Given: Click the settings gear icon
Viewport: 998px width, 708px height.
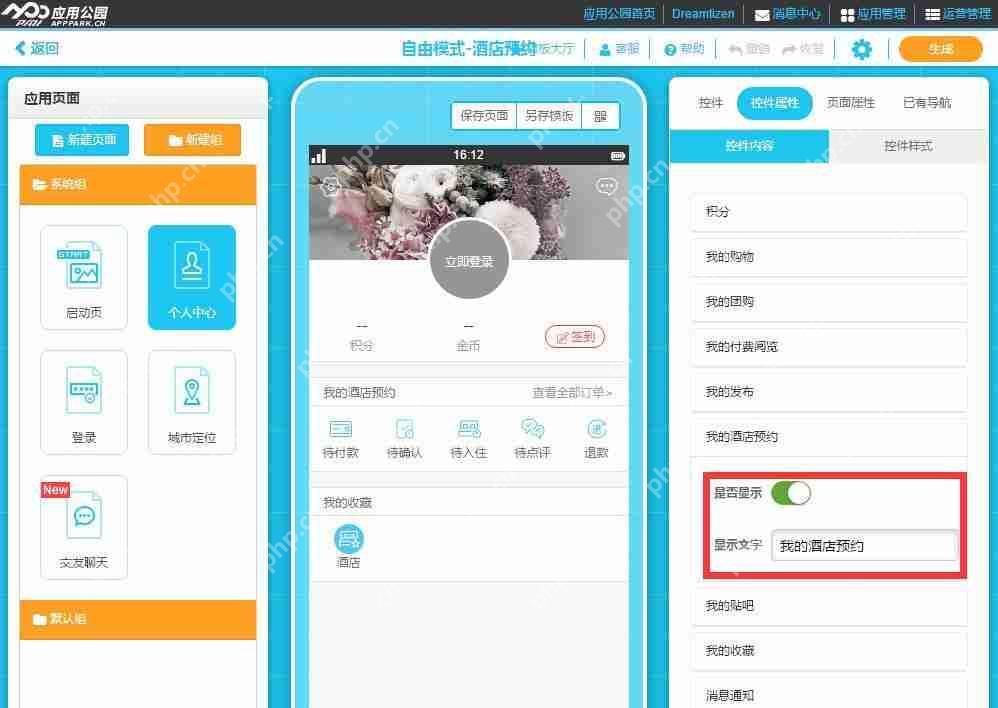Looking at the screenshot, I should [x=862, y=48].
